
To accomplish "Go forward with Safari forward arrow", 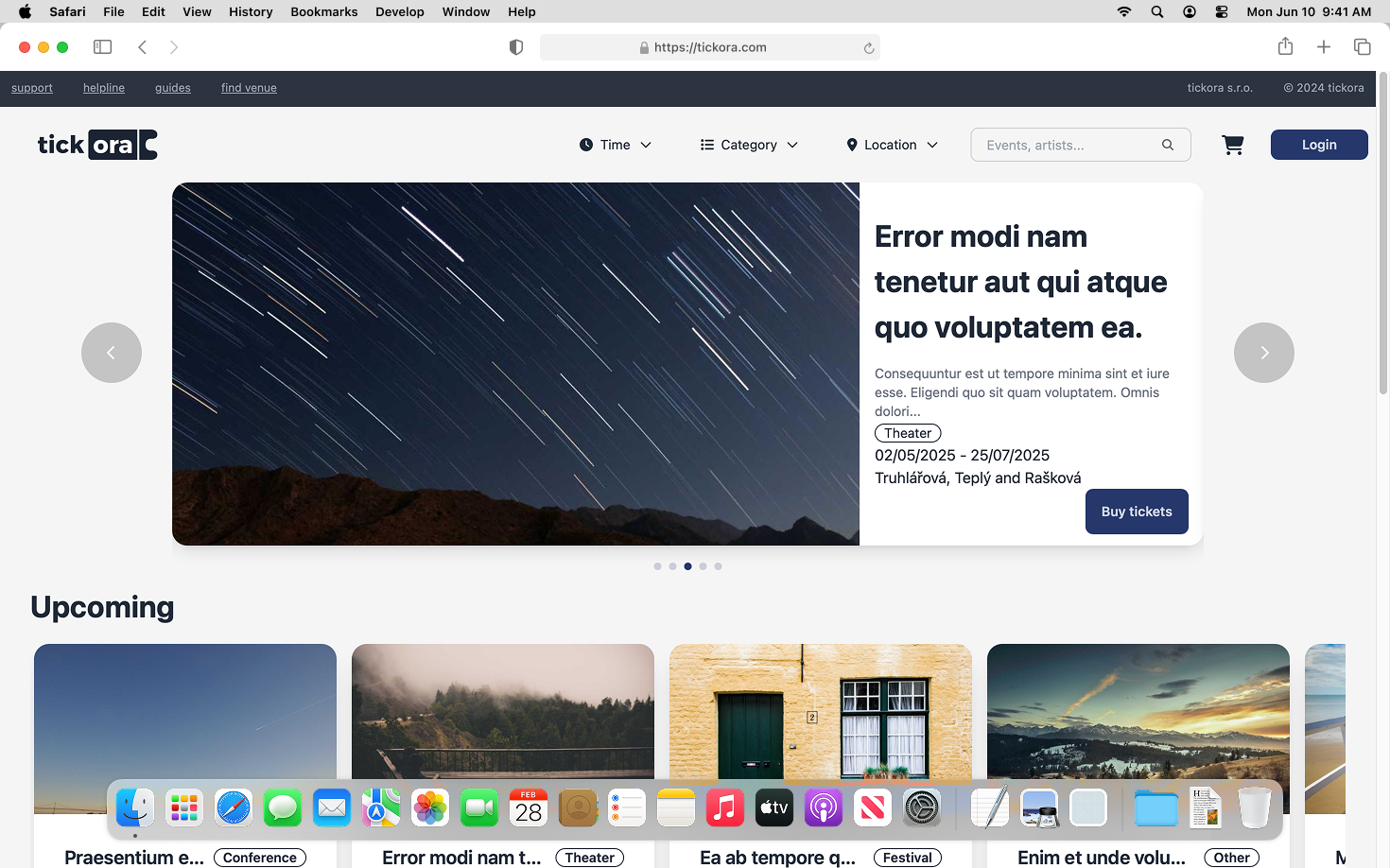I will tap(174, 47).
